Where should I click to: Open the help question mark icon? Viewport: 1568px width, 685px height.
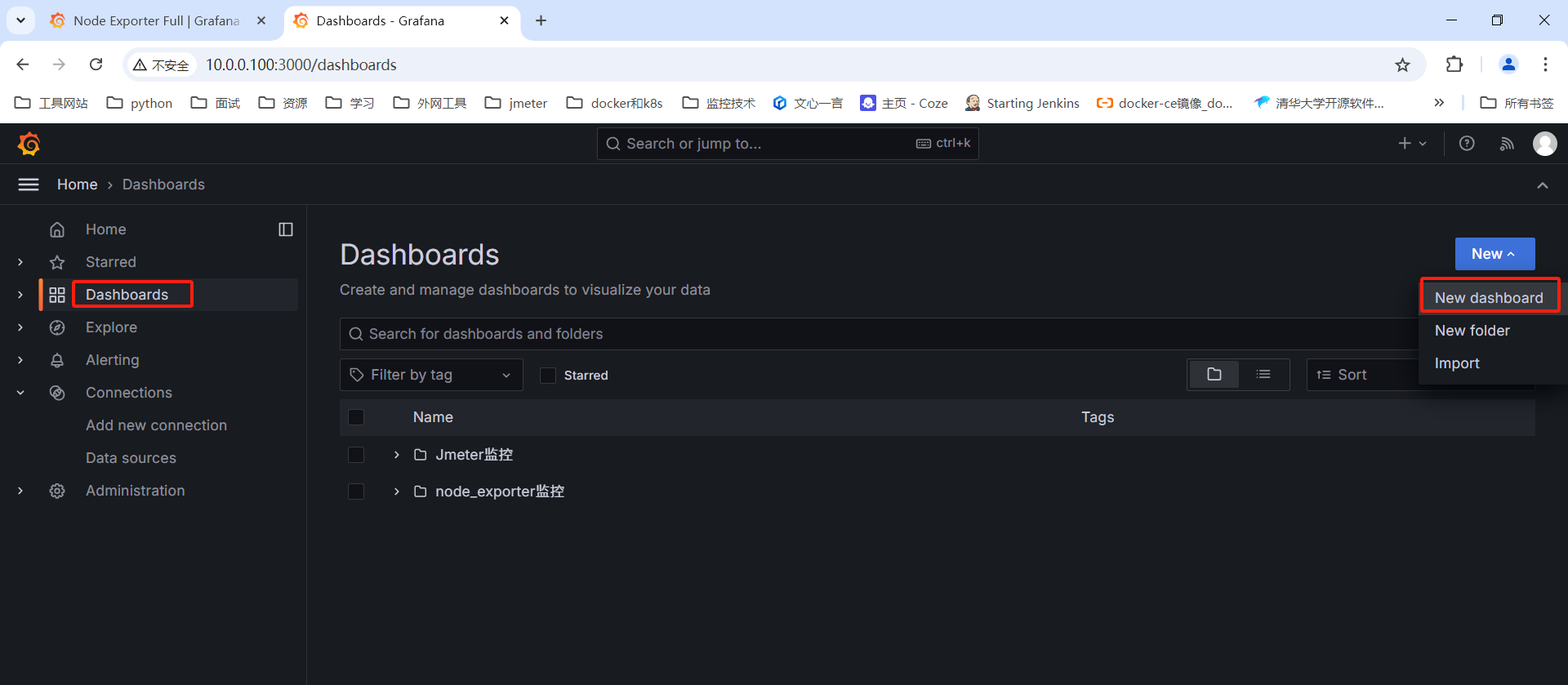(1467, 144)
